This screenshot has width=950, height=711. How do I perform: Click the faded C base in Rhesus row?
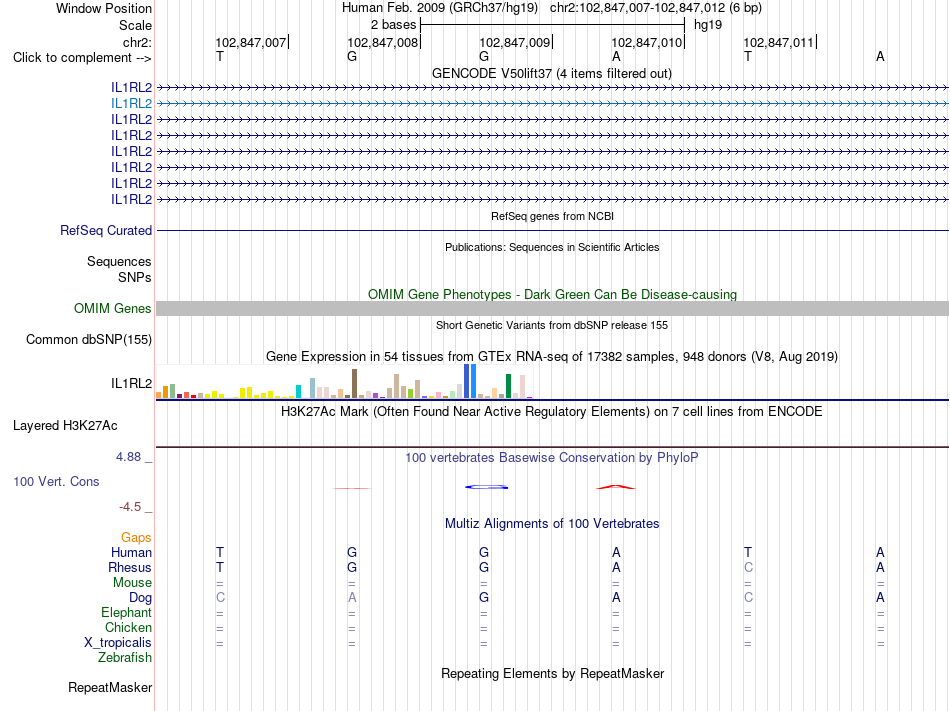click(748, 567)
